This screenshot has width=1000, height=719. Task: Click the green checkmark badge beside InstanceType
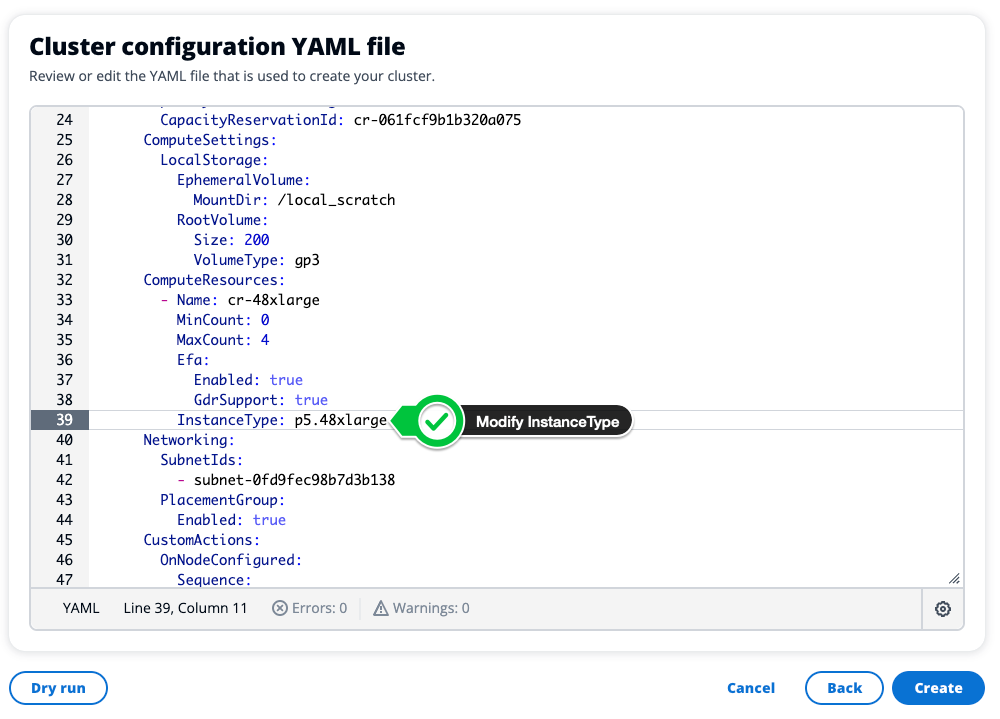436,422
